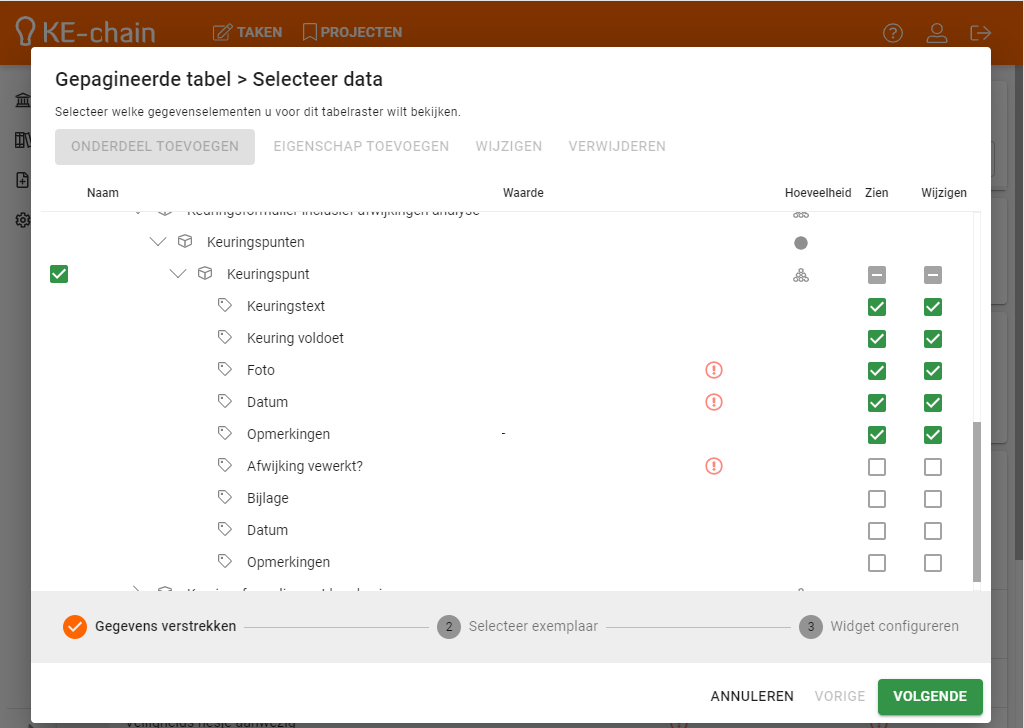The height and width of the screenshot is (728, 1024).
Task: Click the help question mark icon
Action: coord(893,33)
